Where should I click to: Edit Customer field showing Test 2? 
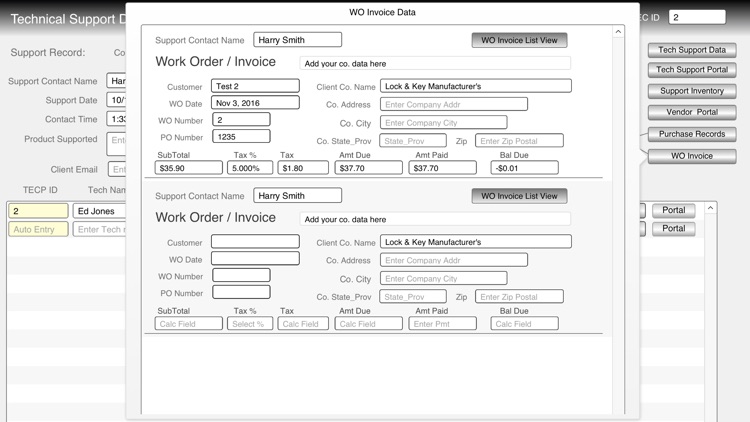[255, 86]
